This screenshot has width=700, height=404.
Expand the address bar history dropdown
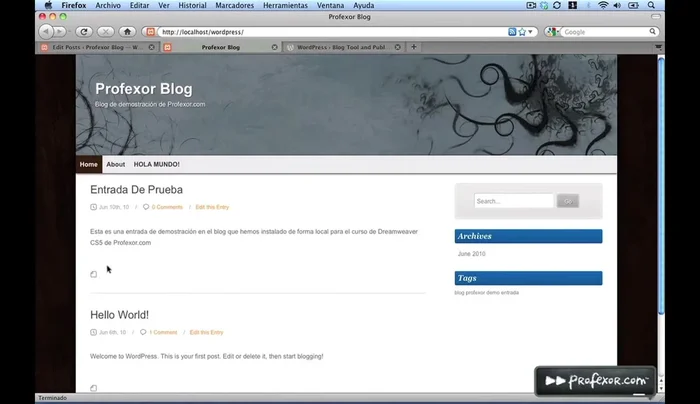point(532,32)
